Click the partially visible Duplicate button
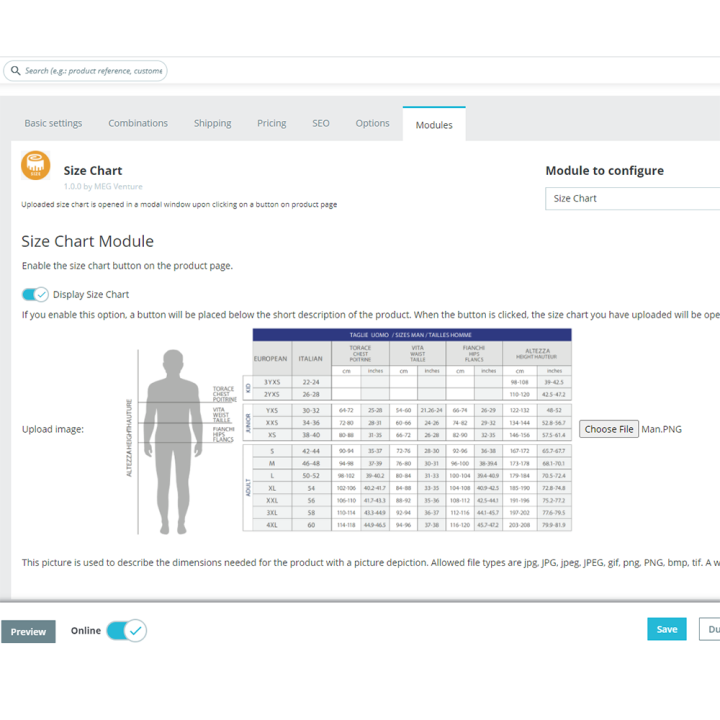The width and height of the screenshot is (720, 720). tap(709, 629)
